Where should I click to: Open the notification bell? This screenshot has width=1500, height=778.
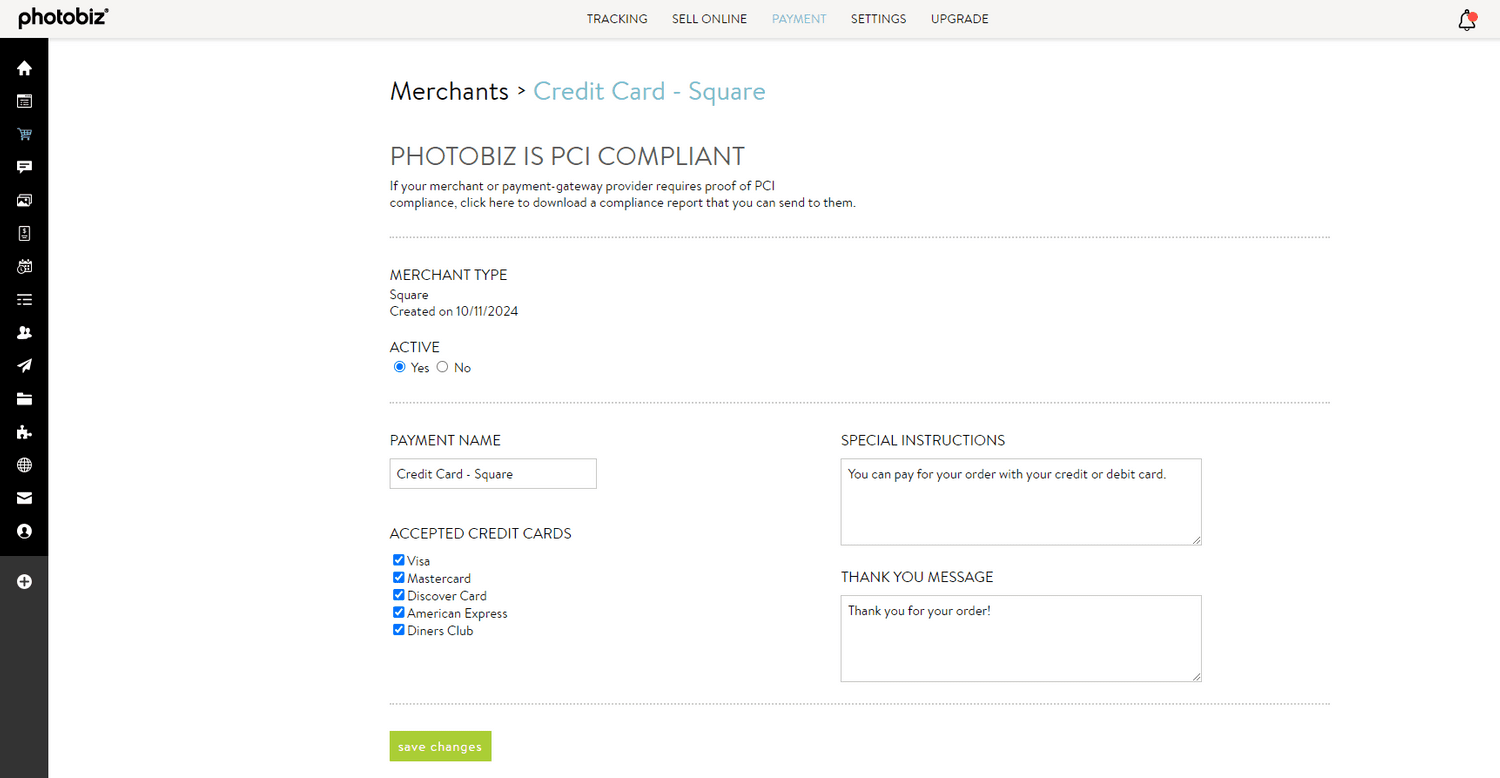pos(1466,19)
